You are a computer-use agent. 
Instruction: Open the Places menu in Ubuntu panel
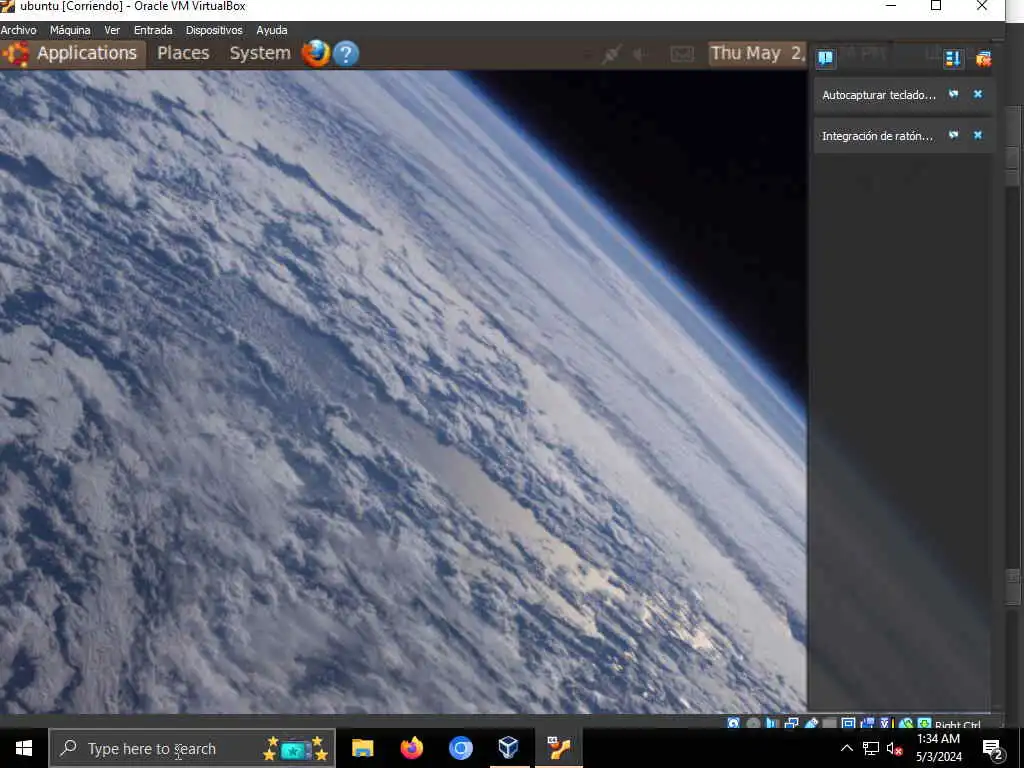tap(183, 53)
